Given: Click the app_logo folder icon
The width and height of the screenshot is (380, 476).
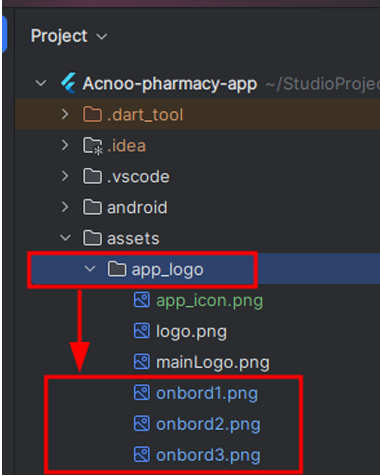Looking at the screenshot, I should pyautogui.click(x=117, y=269).
